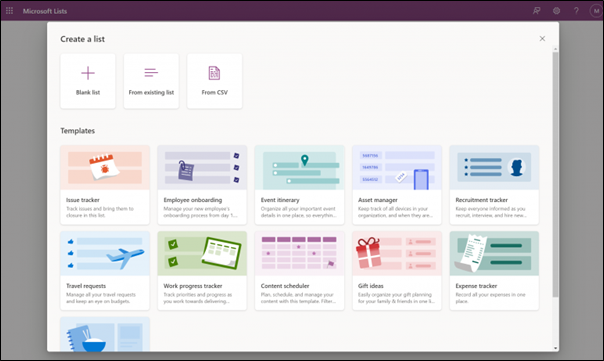Click the From existing list lines icon

[151, 72]
